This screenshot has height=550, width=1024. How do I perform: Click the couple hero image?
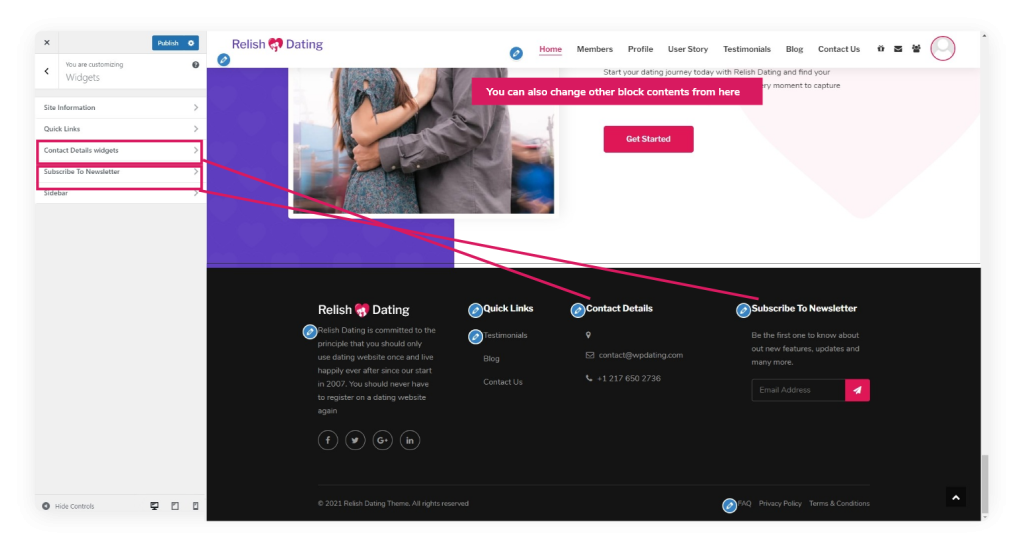[423, 140]
